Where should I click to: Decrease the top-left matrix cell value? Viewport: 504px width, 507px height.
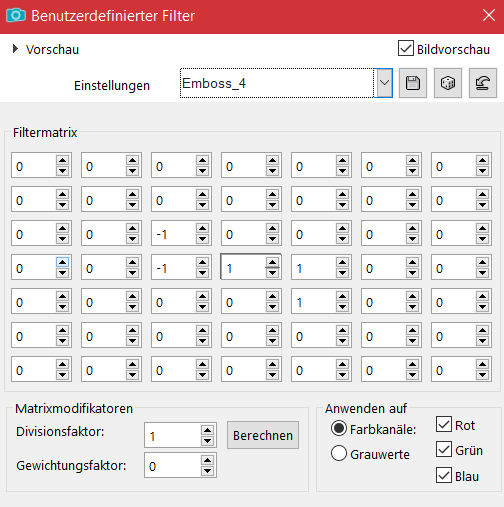[x=62, y=171]
